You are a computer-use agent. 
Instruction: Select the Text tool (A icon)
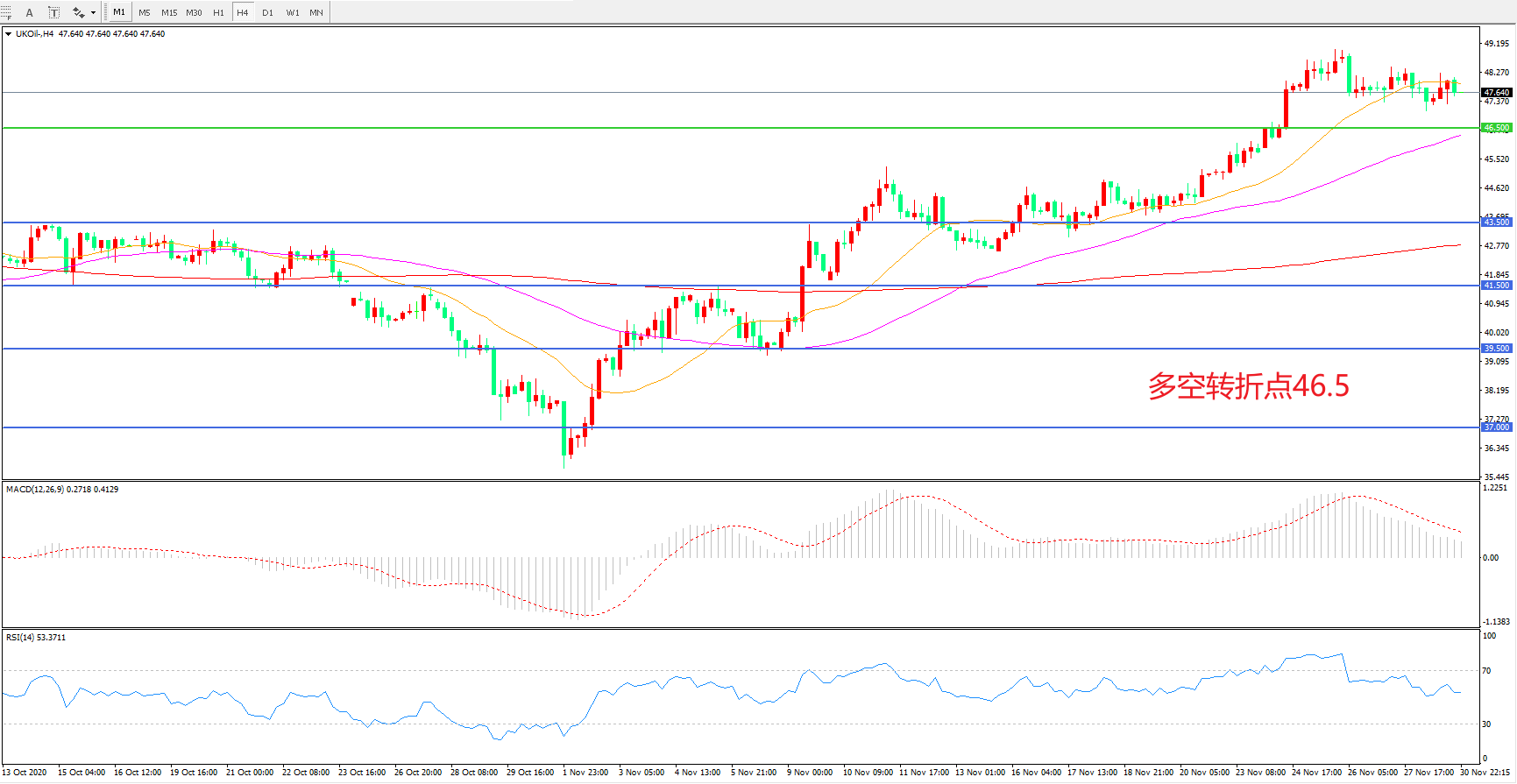29,12
